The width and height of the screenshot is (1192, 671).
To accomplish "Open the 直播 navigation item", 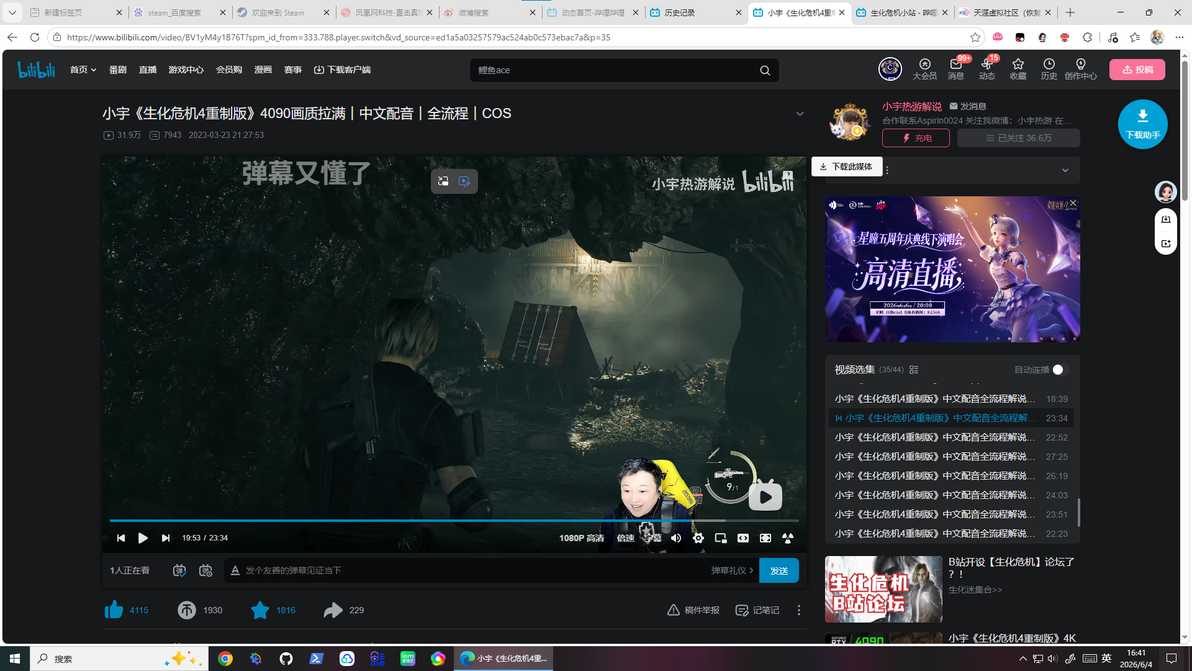I will pyautogui.click(x=147, y=70).
